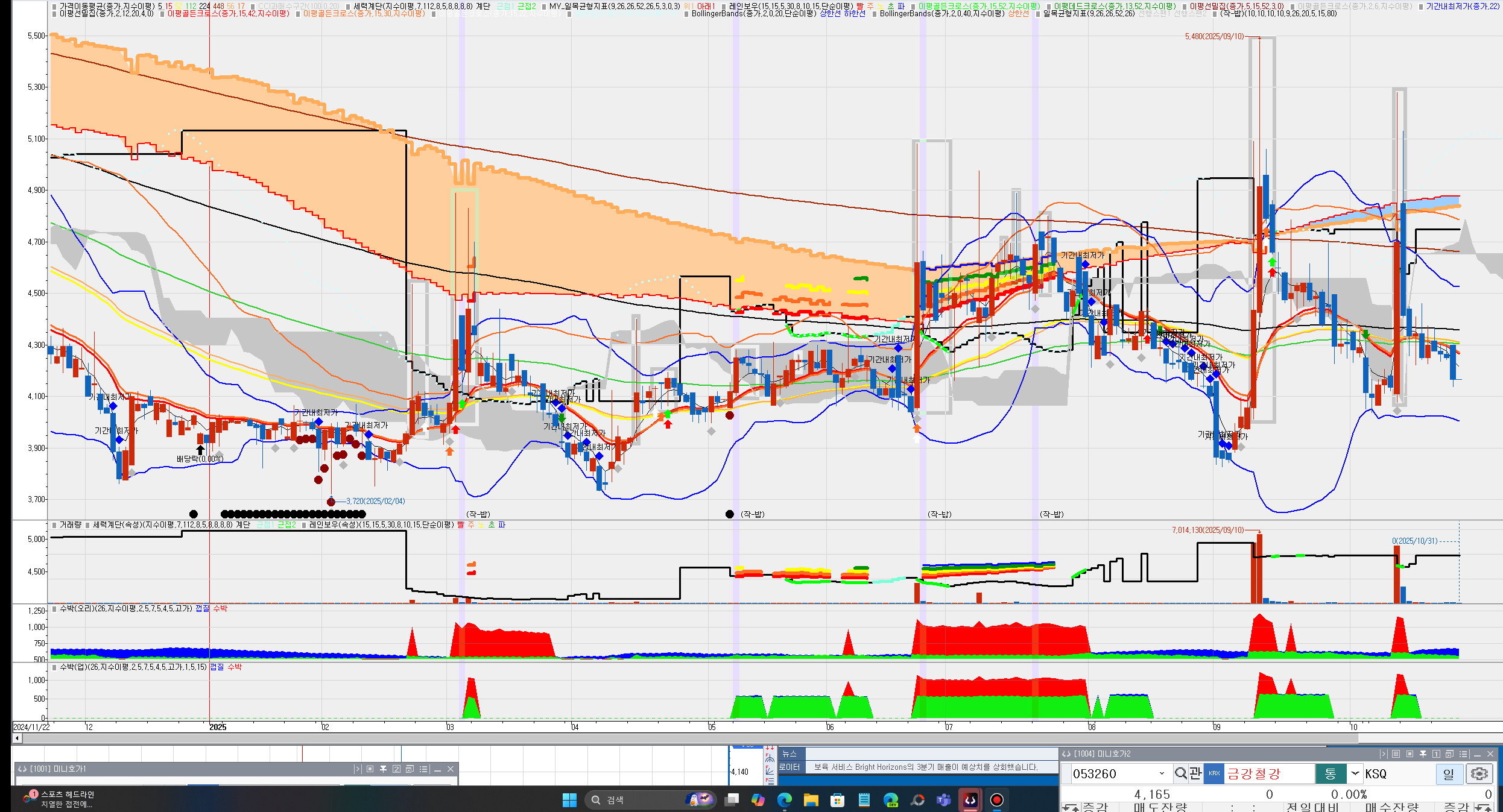Pin the 미니호가2 window

point(1423,754)
